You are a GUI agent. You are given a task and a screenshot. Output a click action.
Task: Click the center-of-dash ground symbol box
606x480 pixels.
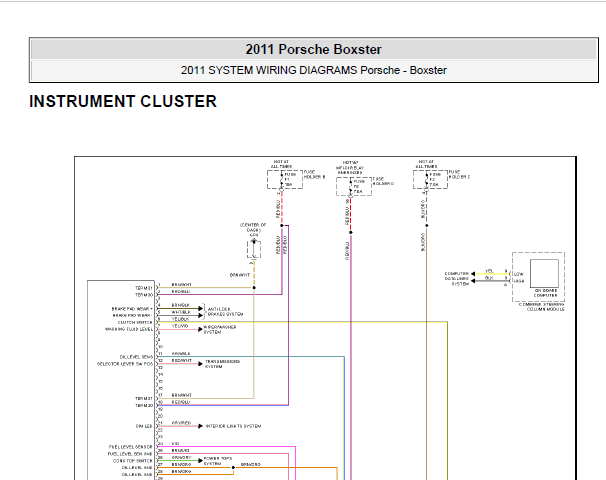pyautogui.click(x=254, y=249)
